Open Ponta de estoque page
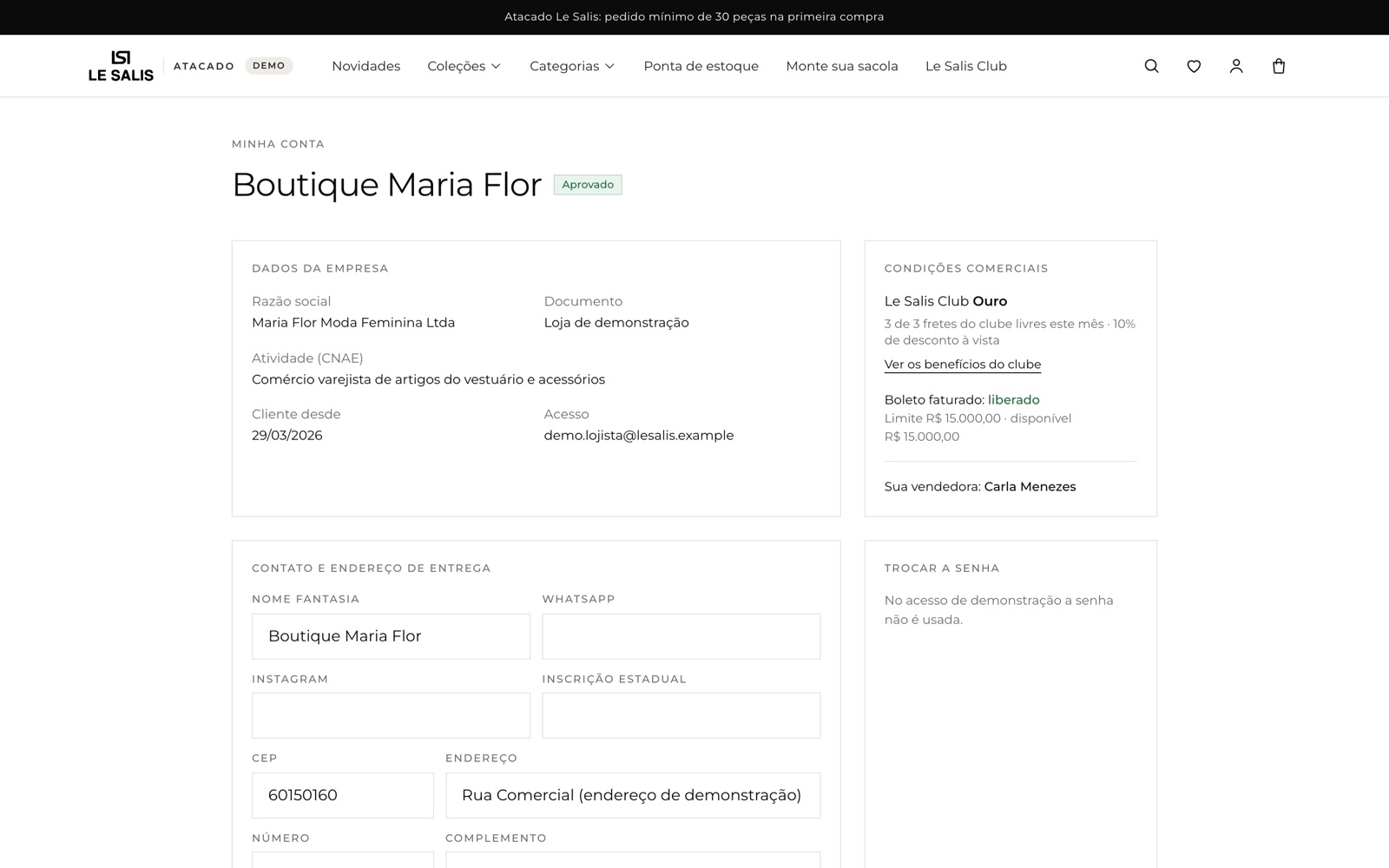1389x868 pixels. pyautogui.click(x=701, y=66)
